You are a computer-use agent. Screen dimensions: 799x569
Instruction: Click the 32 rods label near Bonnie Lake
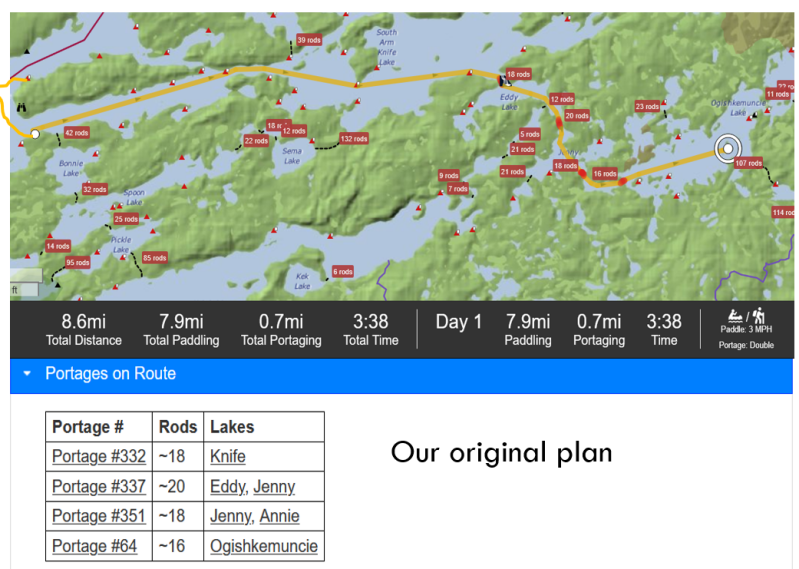pyautogui.click(x=95, y=189)
